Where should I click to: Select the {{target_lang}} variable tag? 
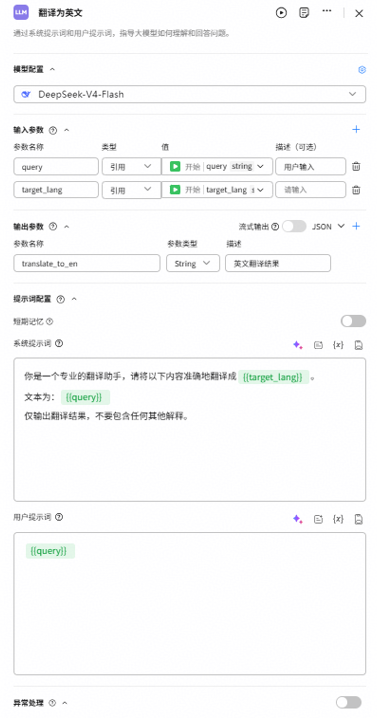273,377
